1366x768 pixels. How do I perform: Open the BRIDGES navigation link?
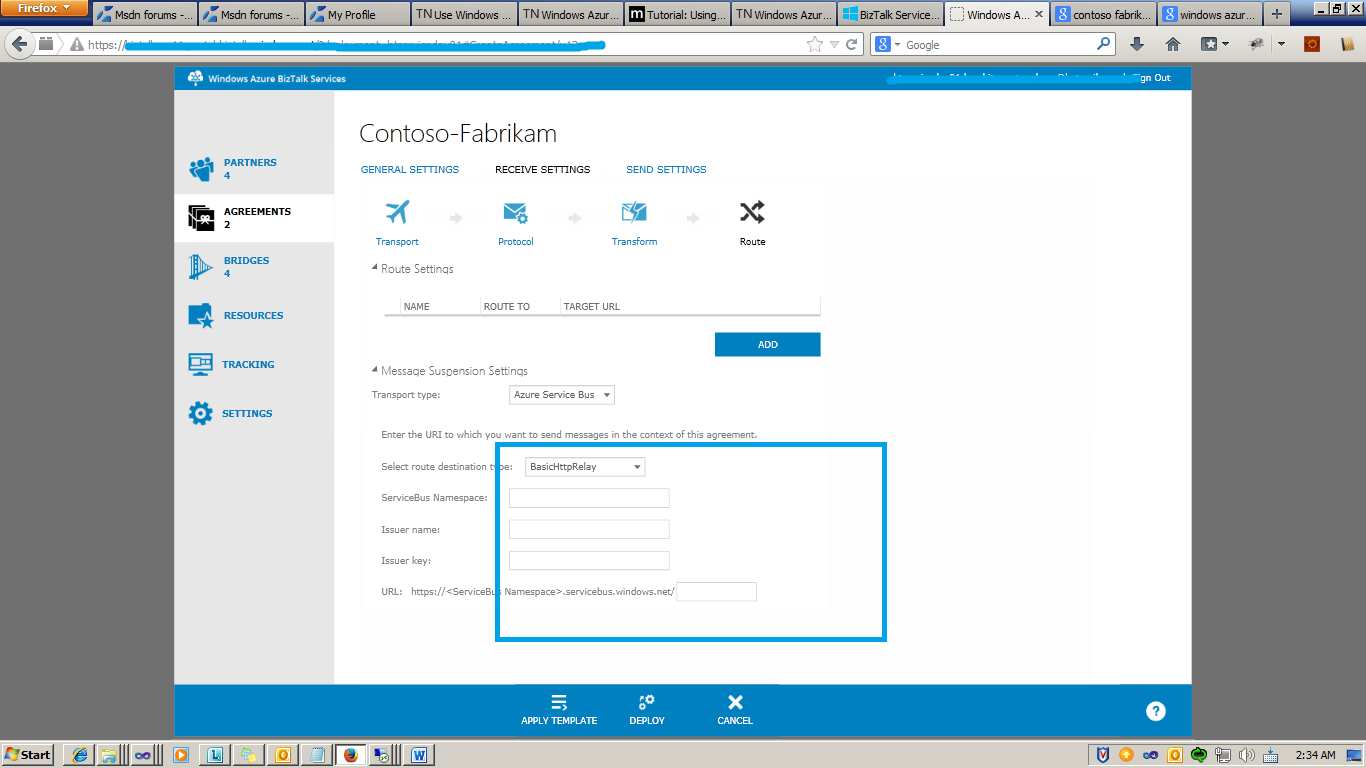tap(246, 260)
